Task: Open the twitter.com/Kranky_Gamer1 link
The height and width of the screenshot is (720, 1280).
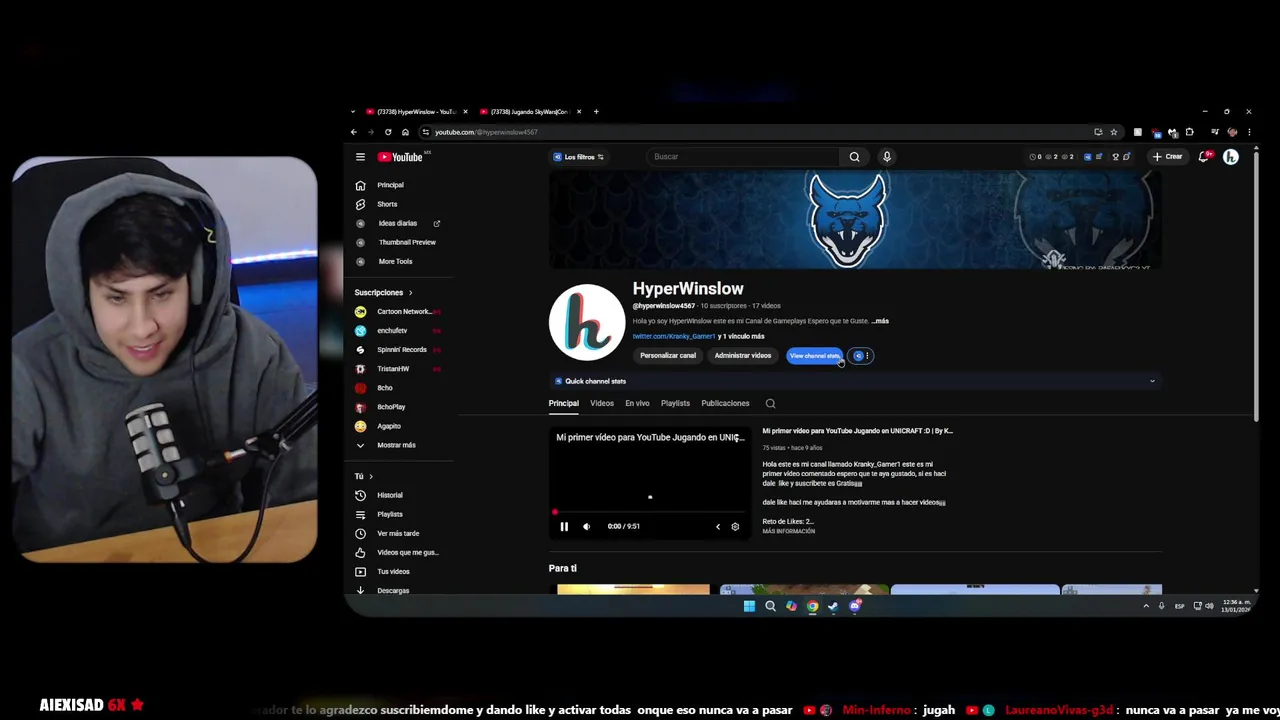Action: point(673,336)
